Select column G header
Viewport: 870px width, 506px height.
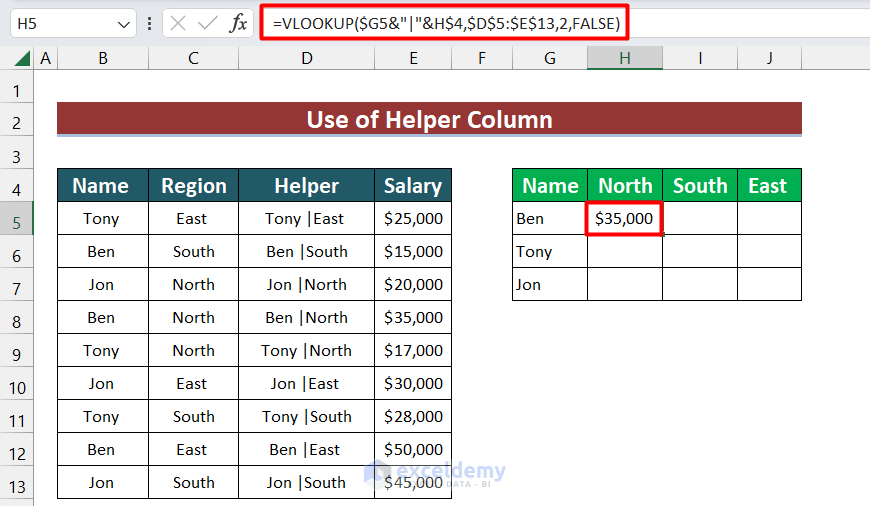coord(550,58)
